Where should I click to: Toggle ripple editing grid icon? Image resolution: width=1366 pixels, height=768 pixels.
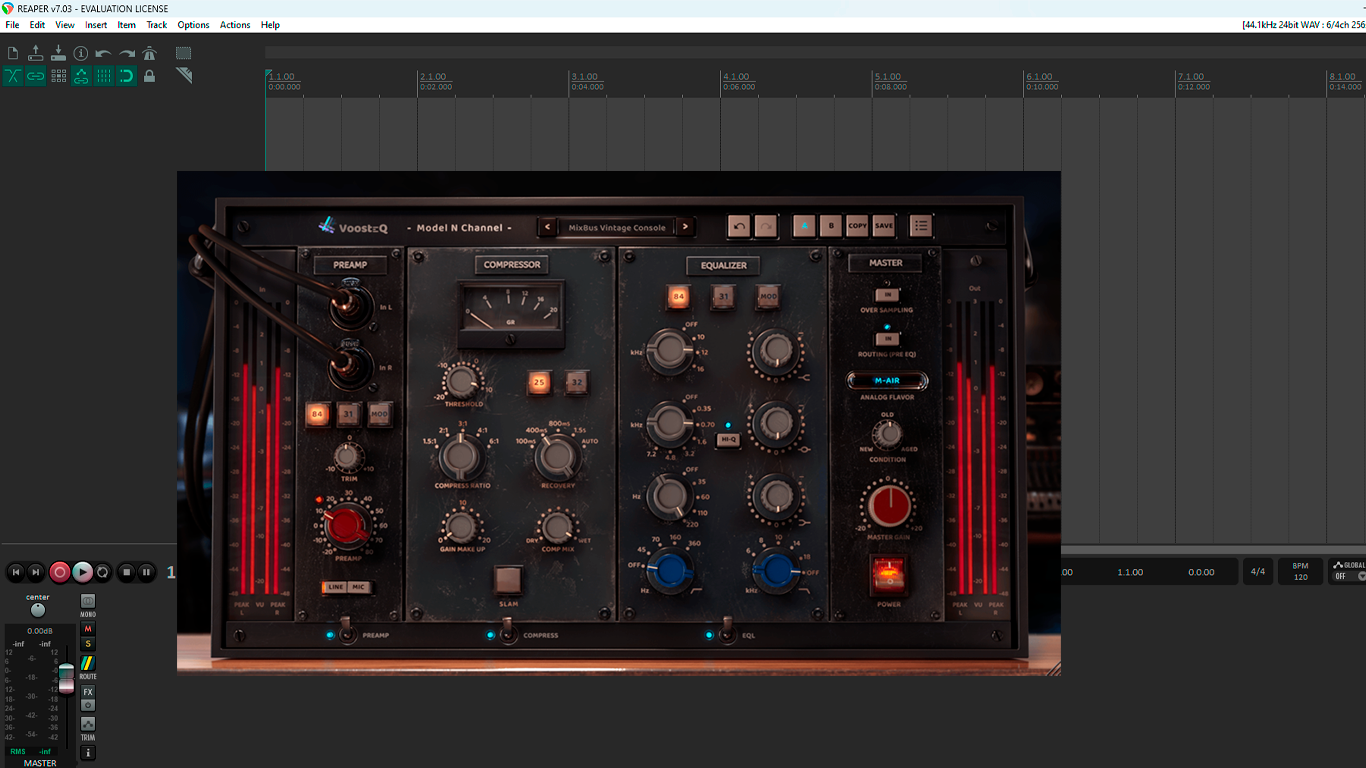(x=58, y=76)
